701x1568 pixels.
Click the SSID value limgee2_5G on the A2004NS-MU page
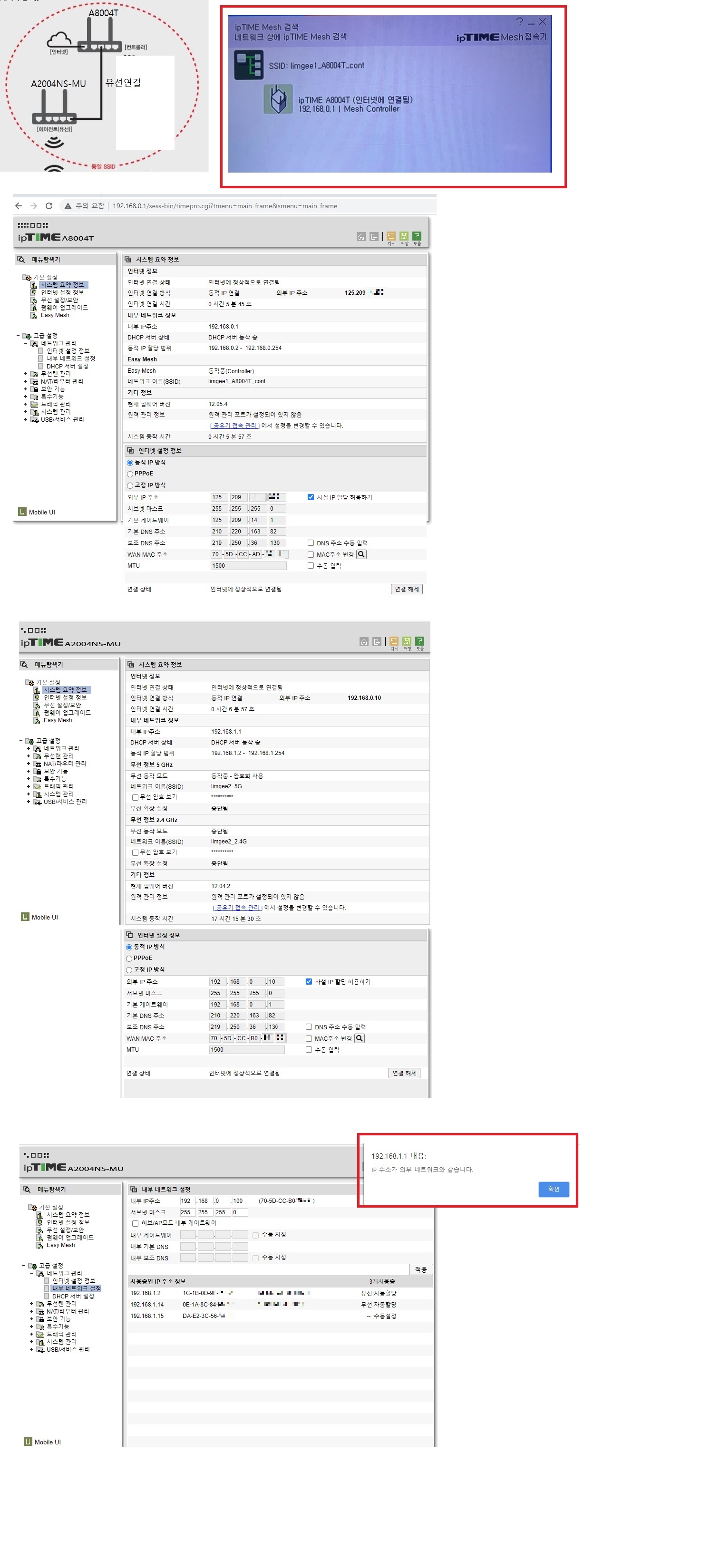[x=226, y=786]
